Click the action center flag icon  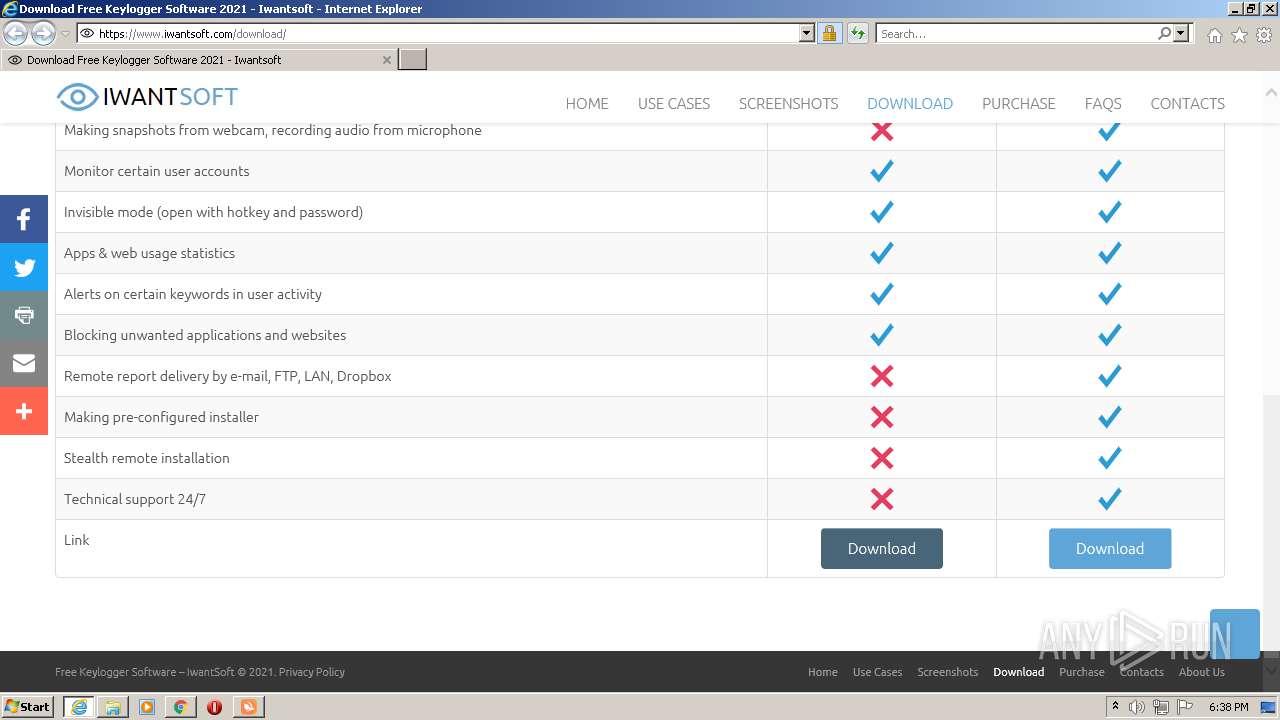1185,707
